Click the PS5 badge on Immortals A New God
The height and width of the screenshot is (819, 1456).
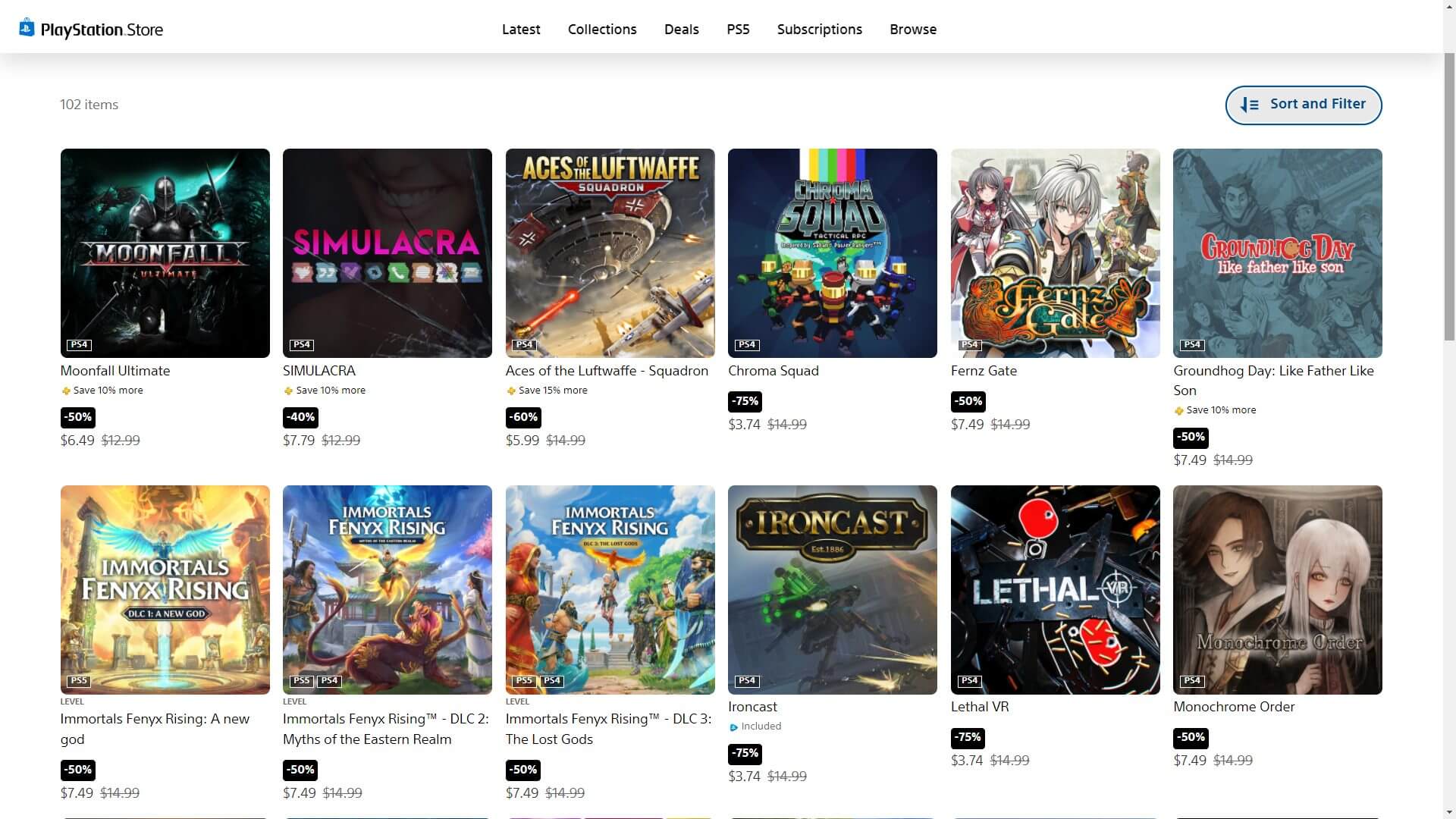pyautogui.click(x=79, y=681)
